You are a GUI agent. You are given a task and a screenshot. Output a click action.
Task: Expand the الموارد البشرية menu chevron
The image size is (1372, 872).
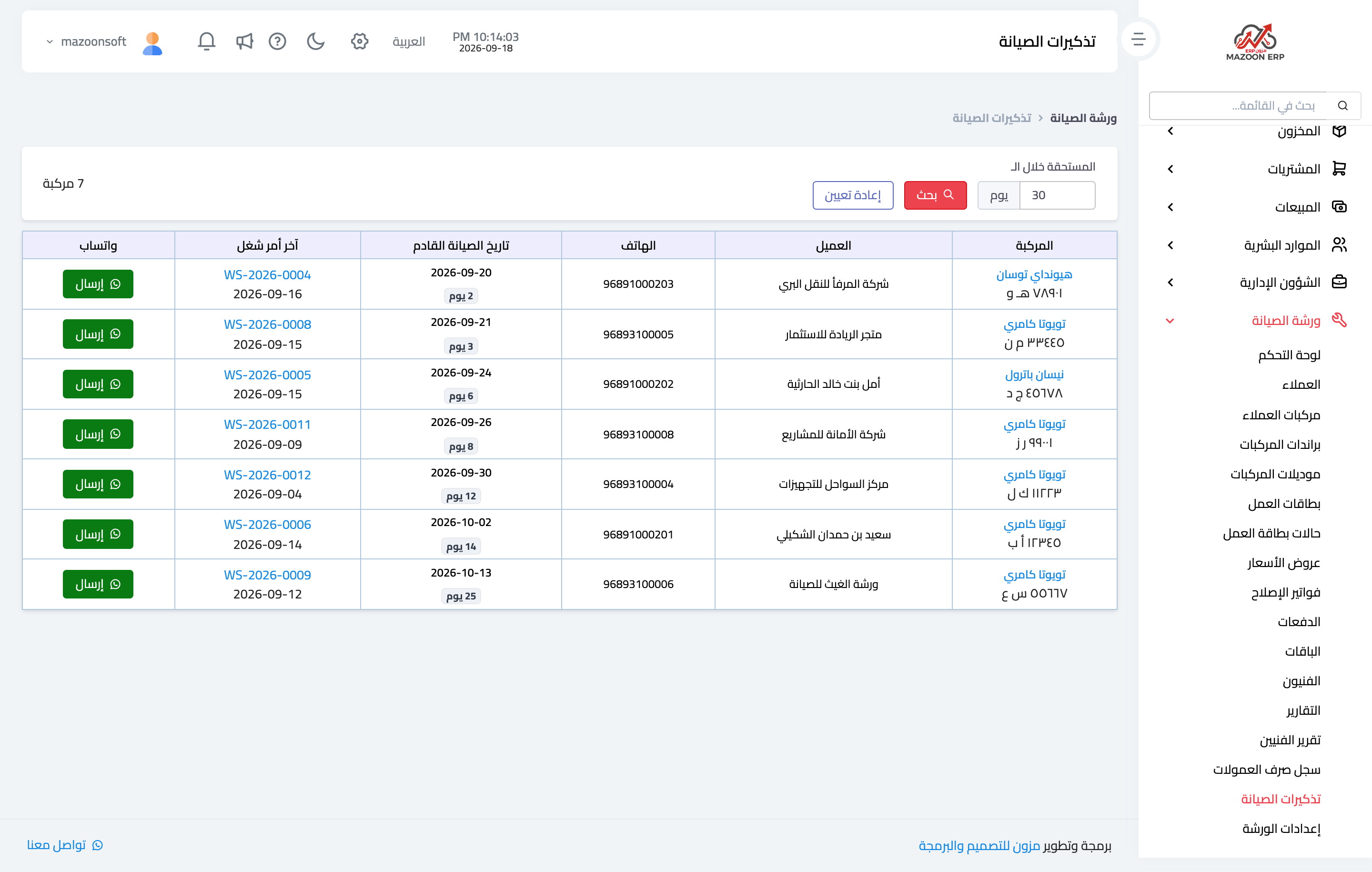point(1170,245)
